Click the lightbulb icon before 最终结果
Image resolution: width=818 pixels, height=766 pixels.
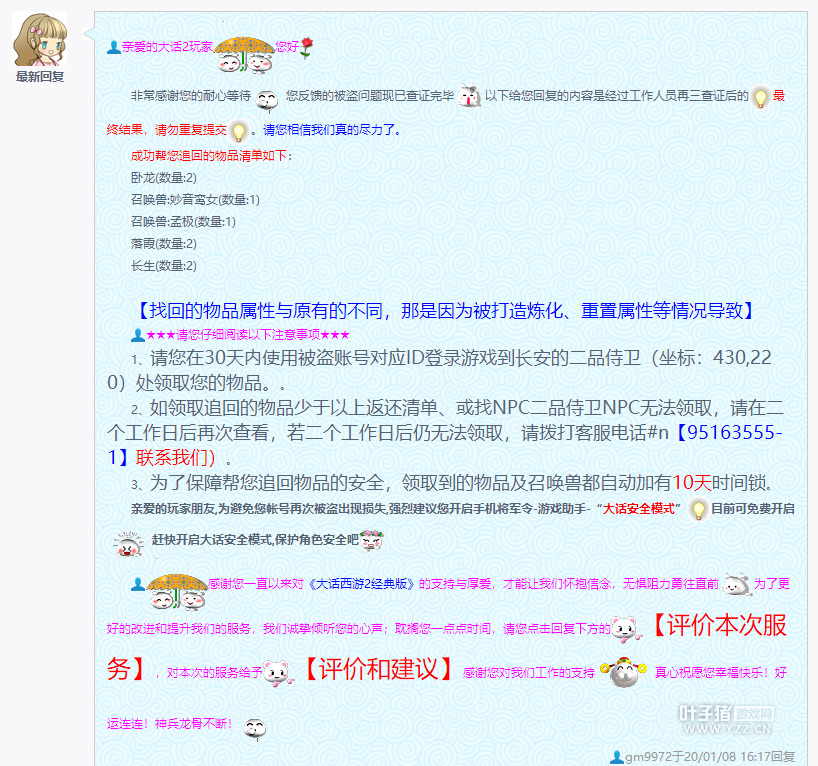coord(760,98)
